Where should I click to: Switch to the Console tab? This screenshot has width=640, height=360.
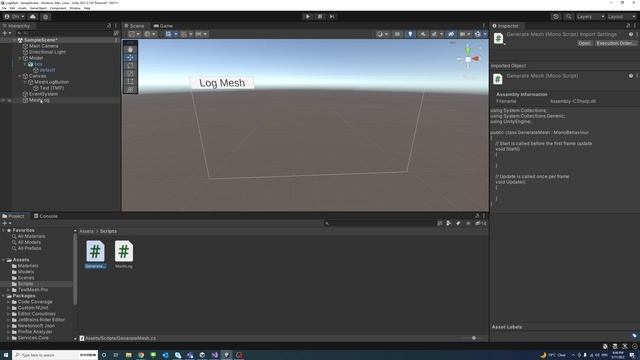pos(46,216)
